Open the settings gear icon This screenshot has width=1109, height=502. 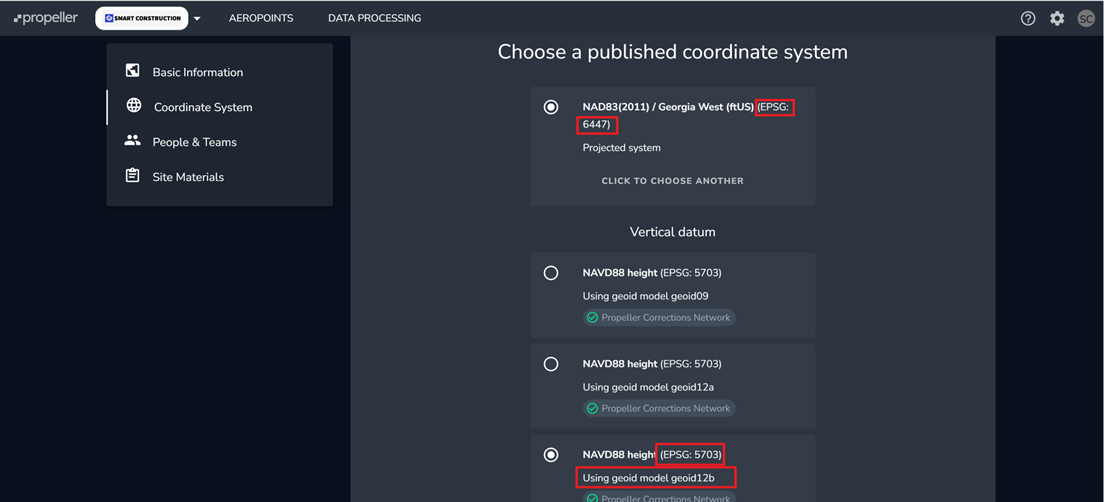click(x=1057, y=18)
